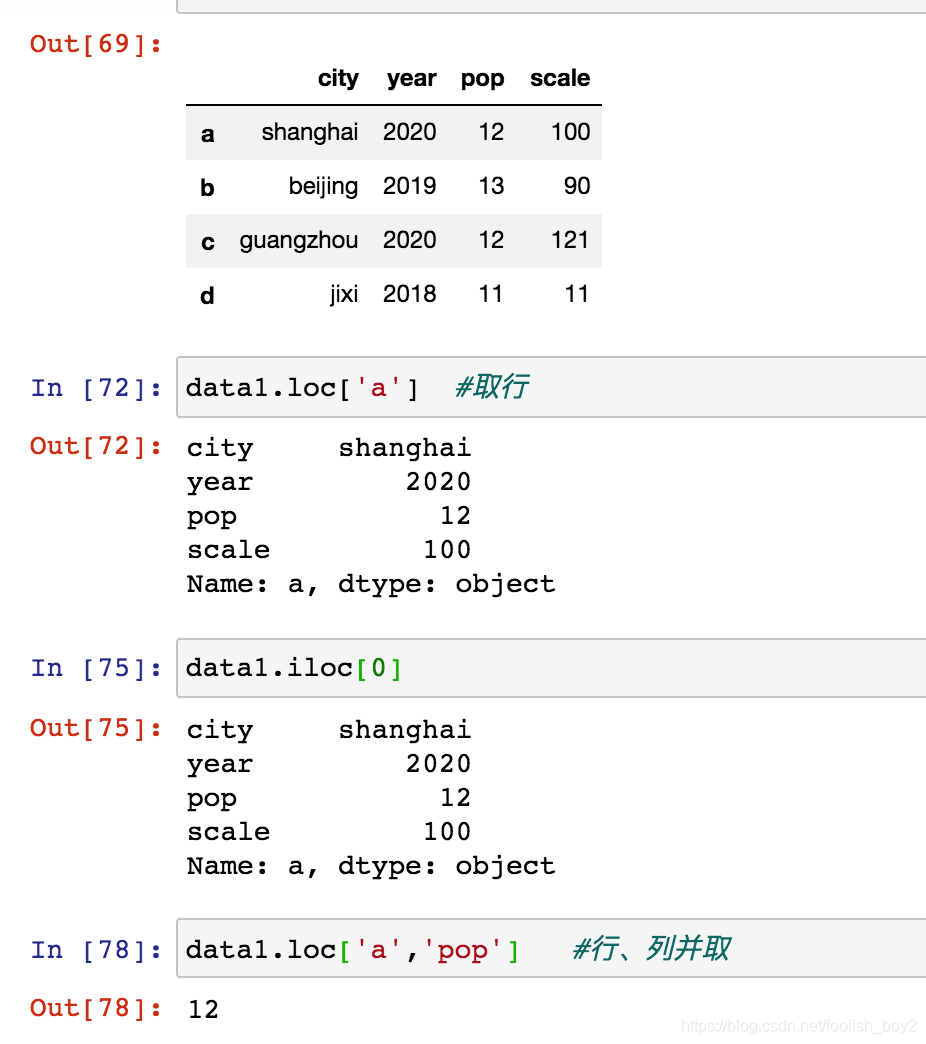Select the In [72] prompt label
The height and width of the screenshot is (1044, 926).
[96, 388]
